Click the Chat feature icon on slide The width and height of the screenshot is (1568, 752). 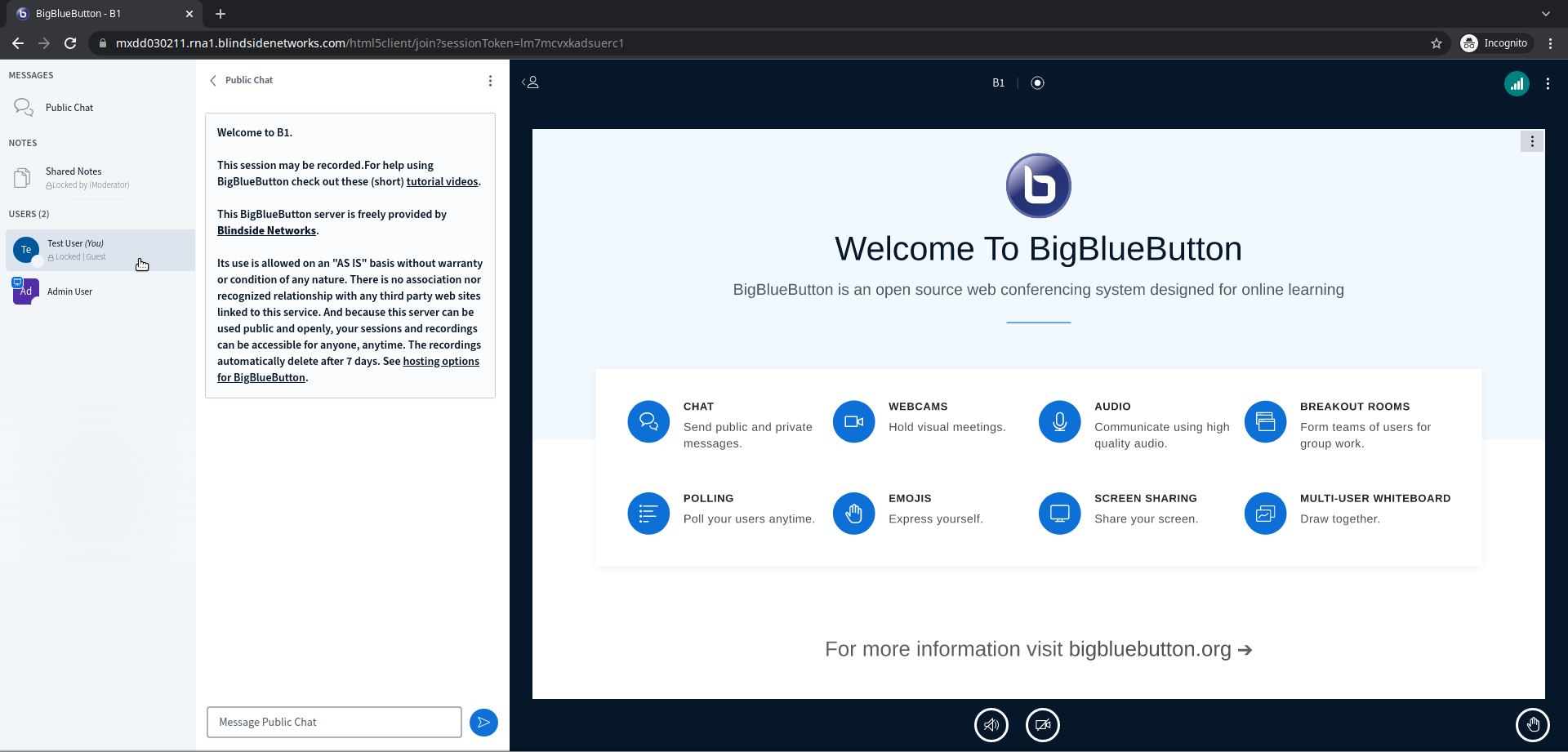648,421
